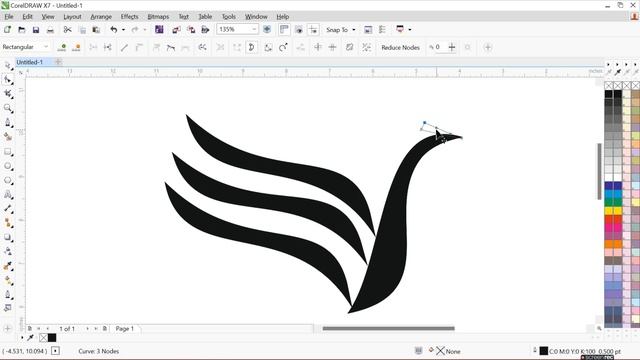Open the Window menu
This screenshot has height=360, width=640.
click(x=256, y=17)
